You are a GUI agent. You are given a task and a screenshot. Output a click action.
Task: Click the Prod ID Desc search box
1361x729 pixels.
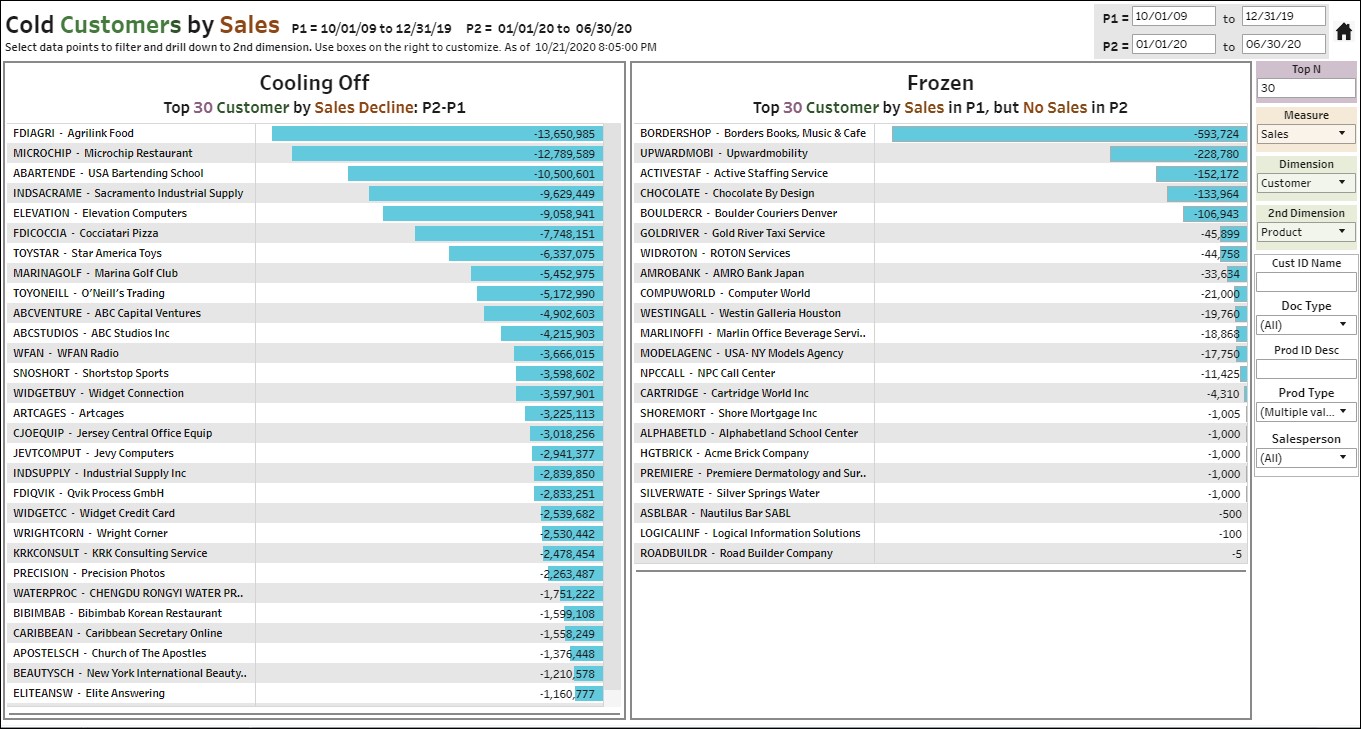tap(1306, 369)
